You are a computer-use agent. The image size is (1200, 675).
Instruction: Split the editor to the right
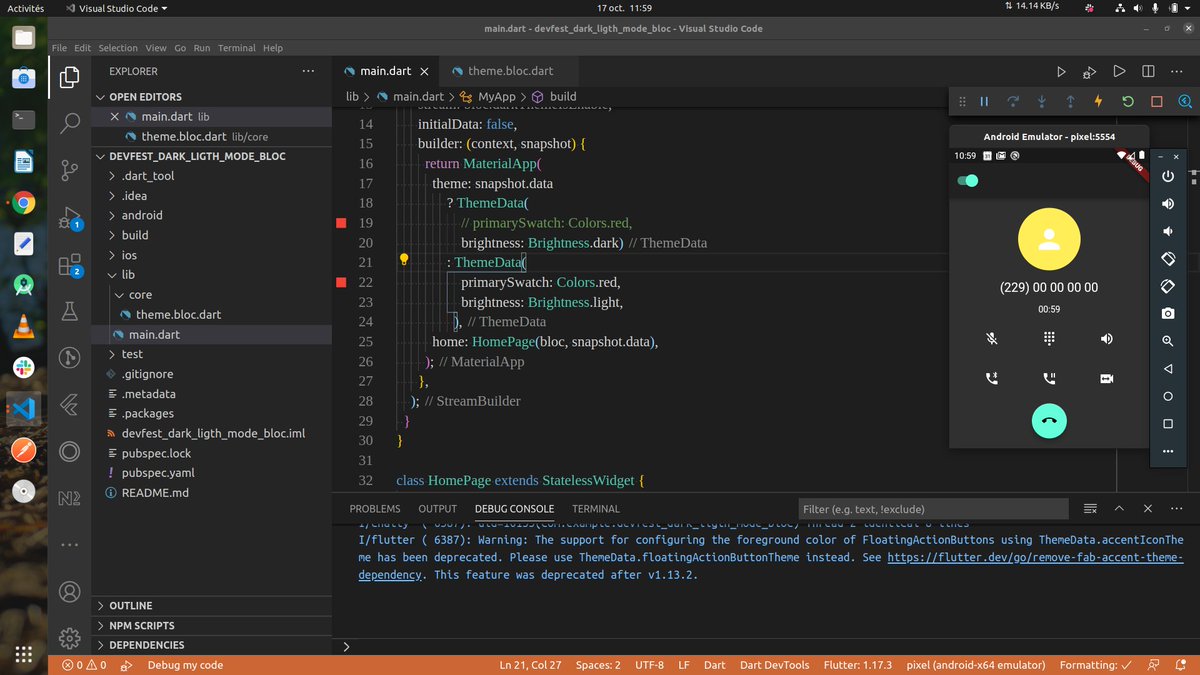[x=1149, y=72]
